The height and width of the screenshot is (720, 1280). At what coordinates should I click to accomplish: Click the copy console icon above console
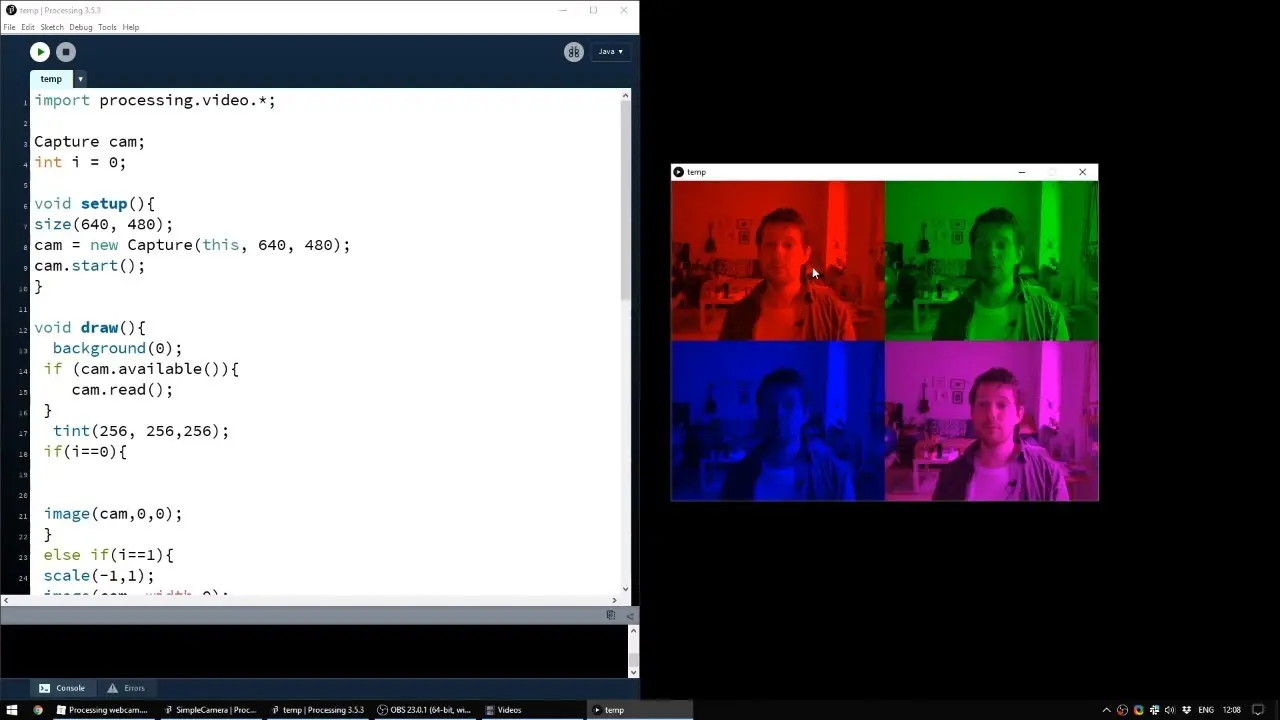pos(611,615)
